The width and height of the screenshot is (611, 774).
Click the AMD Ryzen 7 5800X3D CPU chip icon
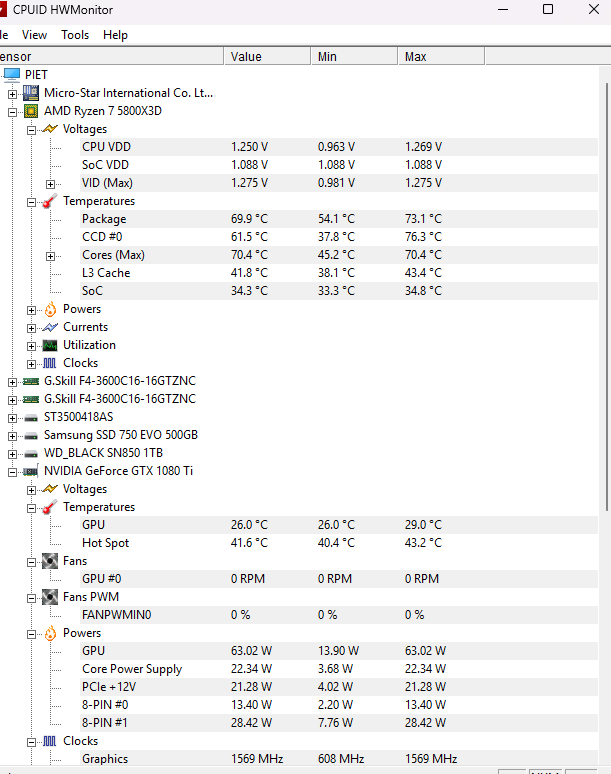(31, 111)
